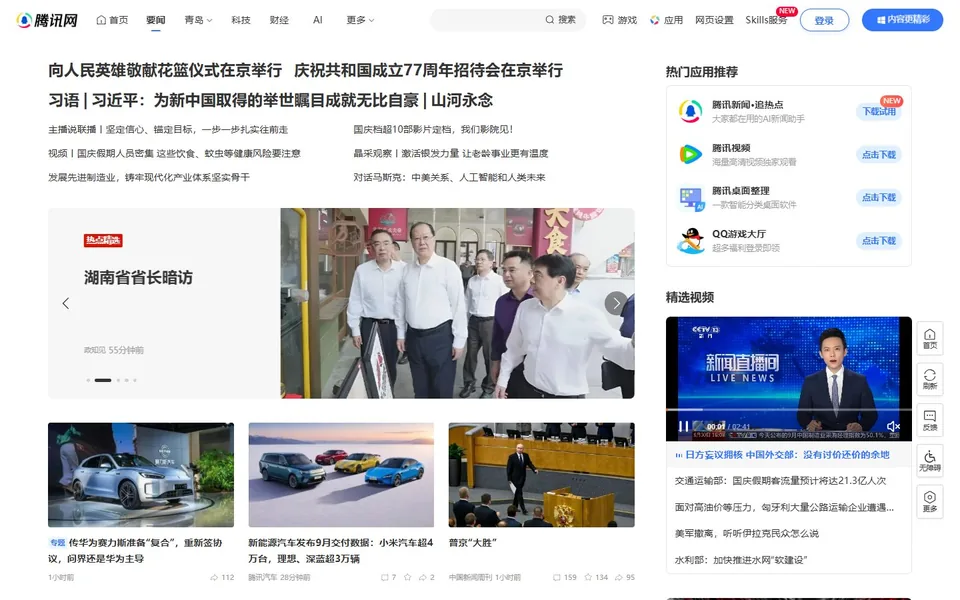Open article 传华为赛力斯准备复合
This screenshot has height=600, width=960.
135,550
